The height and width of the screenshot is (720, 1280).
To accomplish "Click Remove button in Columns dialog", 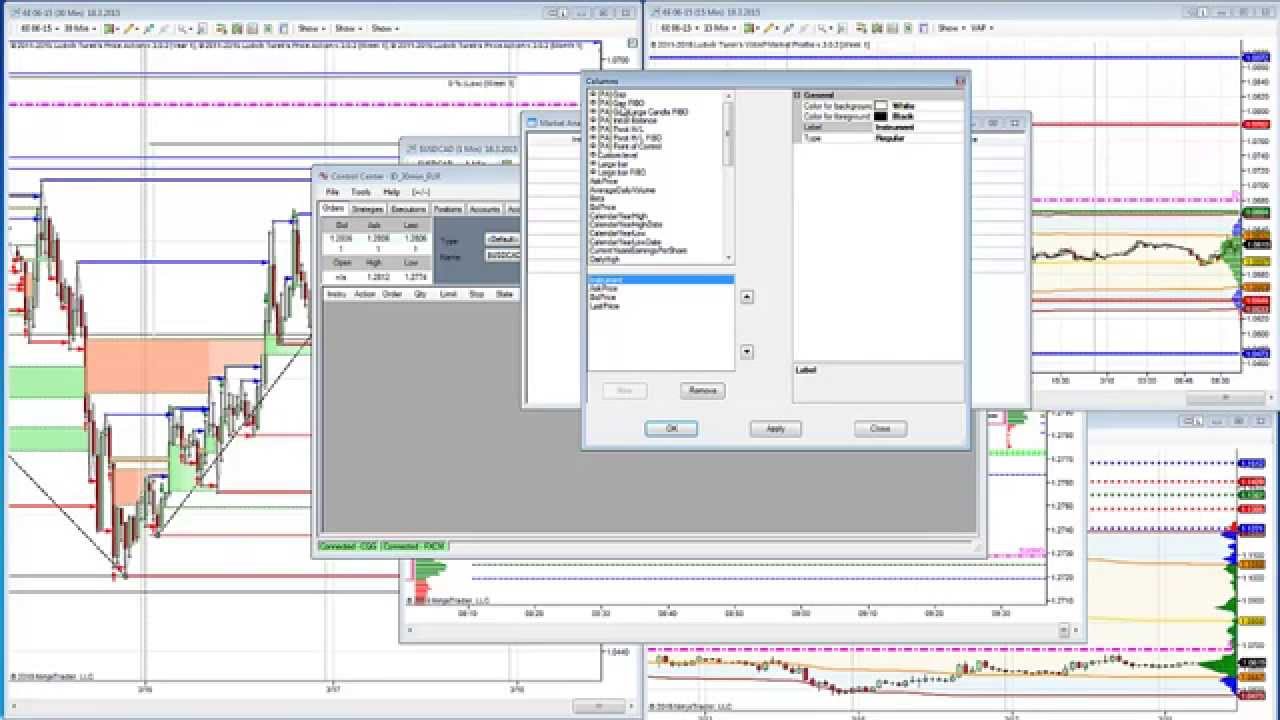I will 702,390.
